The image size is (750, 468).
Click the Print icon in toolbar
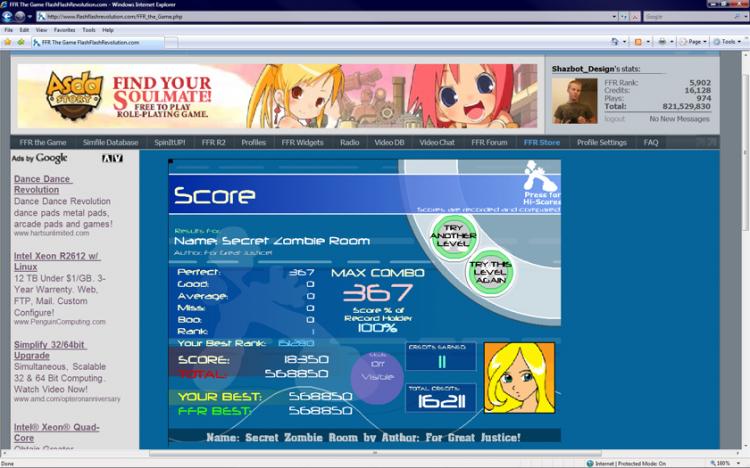coord(662,42)
